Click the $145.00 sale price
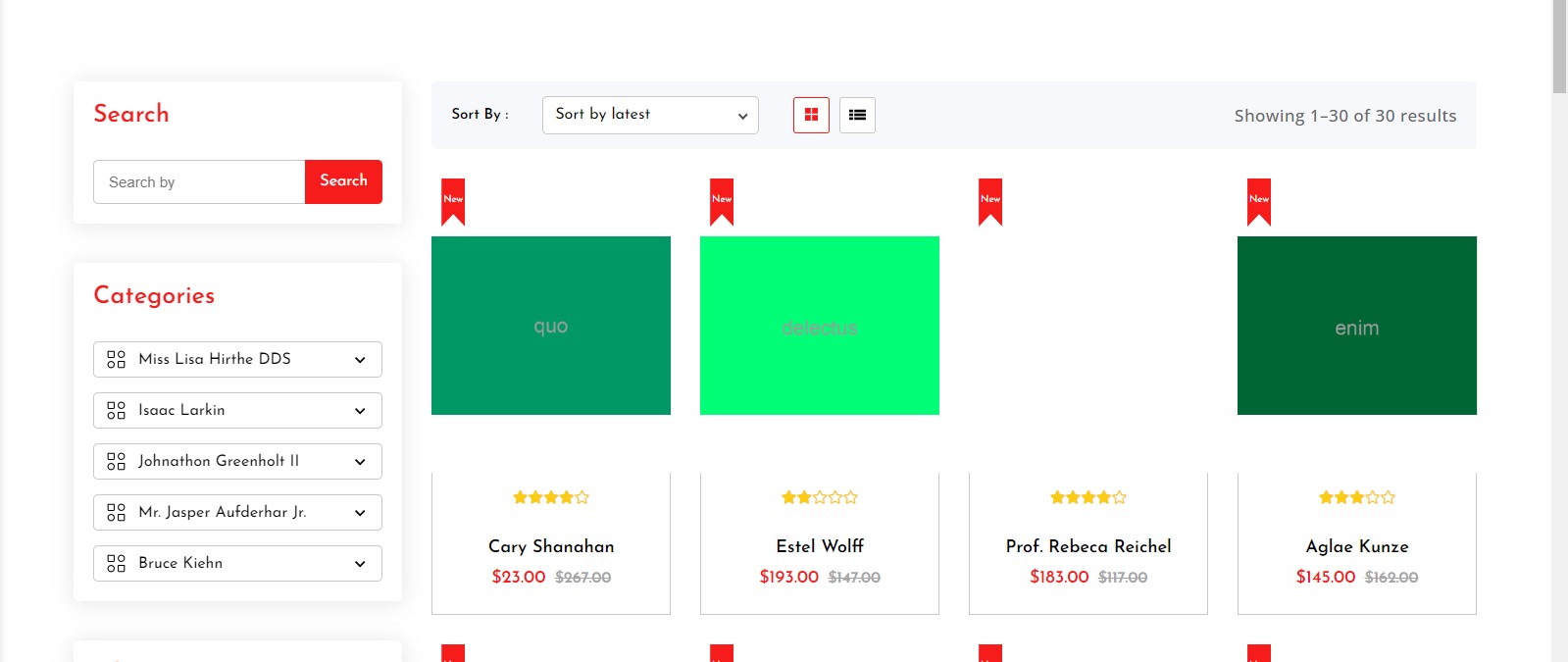 (1326, 577)
